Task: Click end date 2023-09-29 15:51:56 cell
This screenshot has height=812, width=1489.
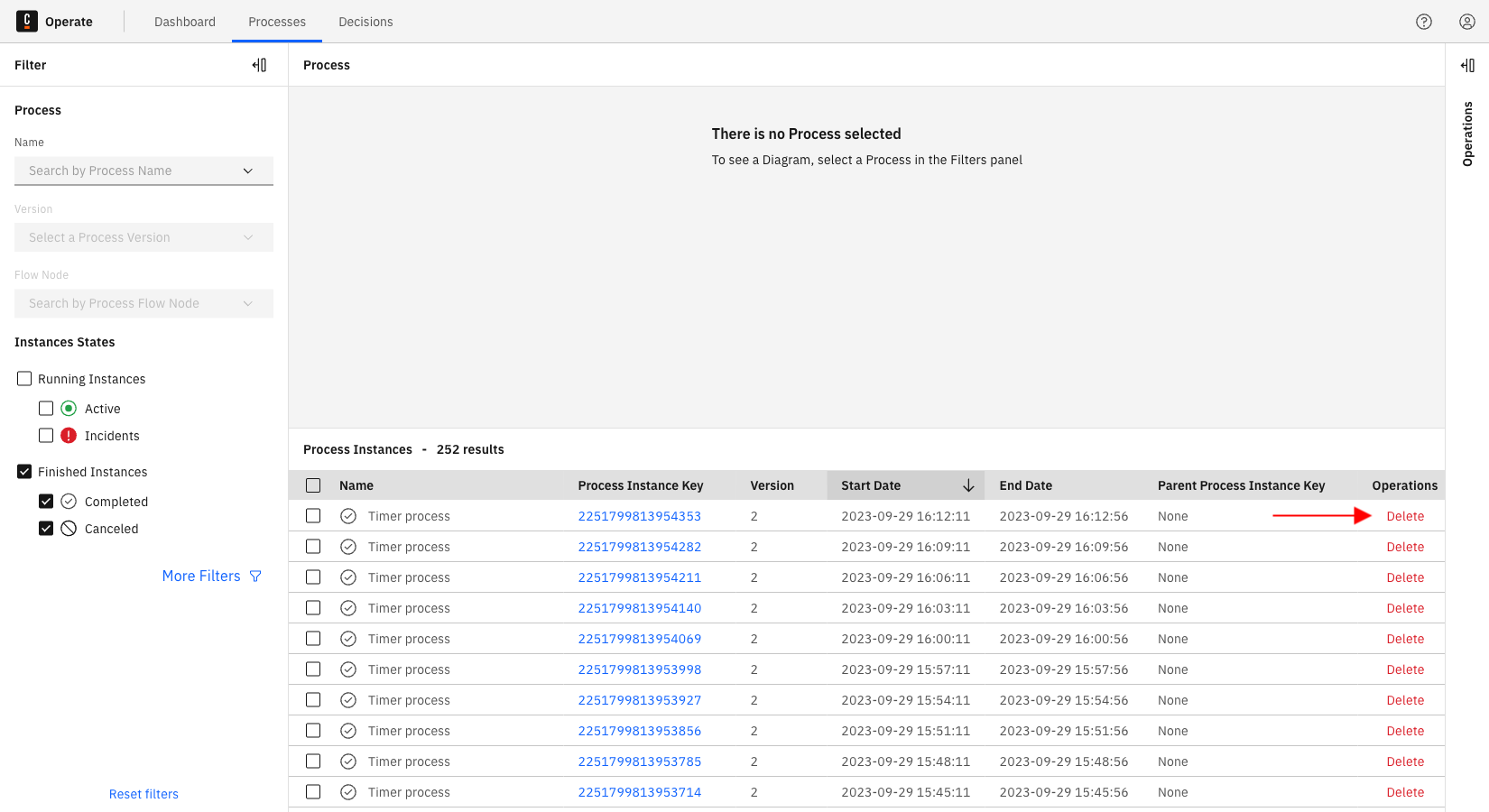Action: (1064, 731)
